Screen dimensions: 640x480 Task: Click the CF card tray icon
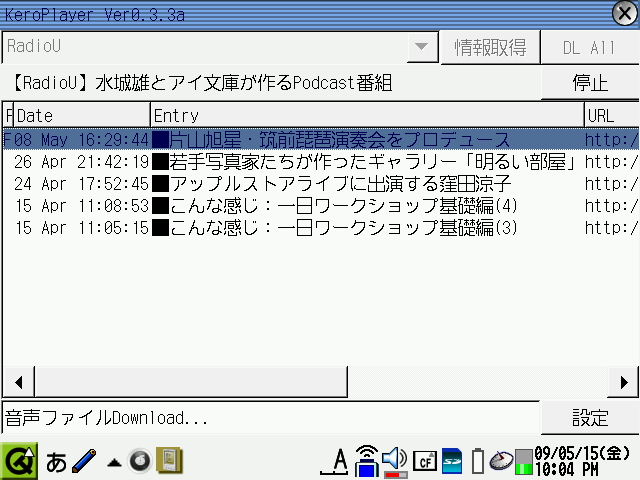pos(425,462)
